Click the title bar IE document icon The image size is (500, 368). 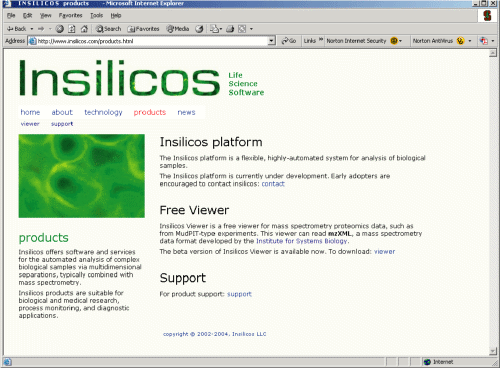(x=7, y=3)
